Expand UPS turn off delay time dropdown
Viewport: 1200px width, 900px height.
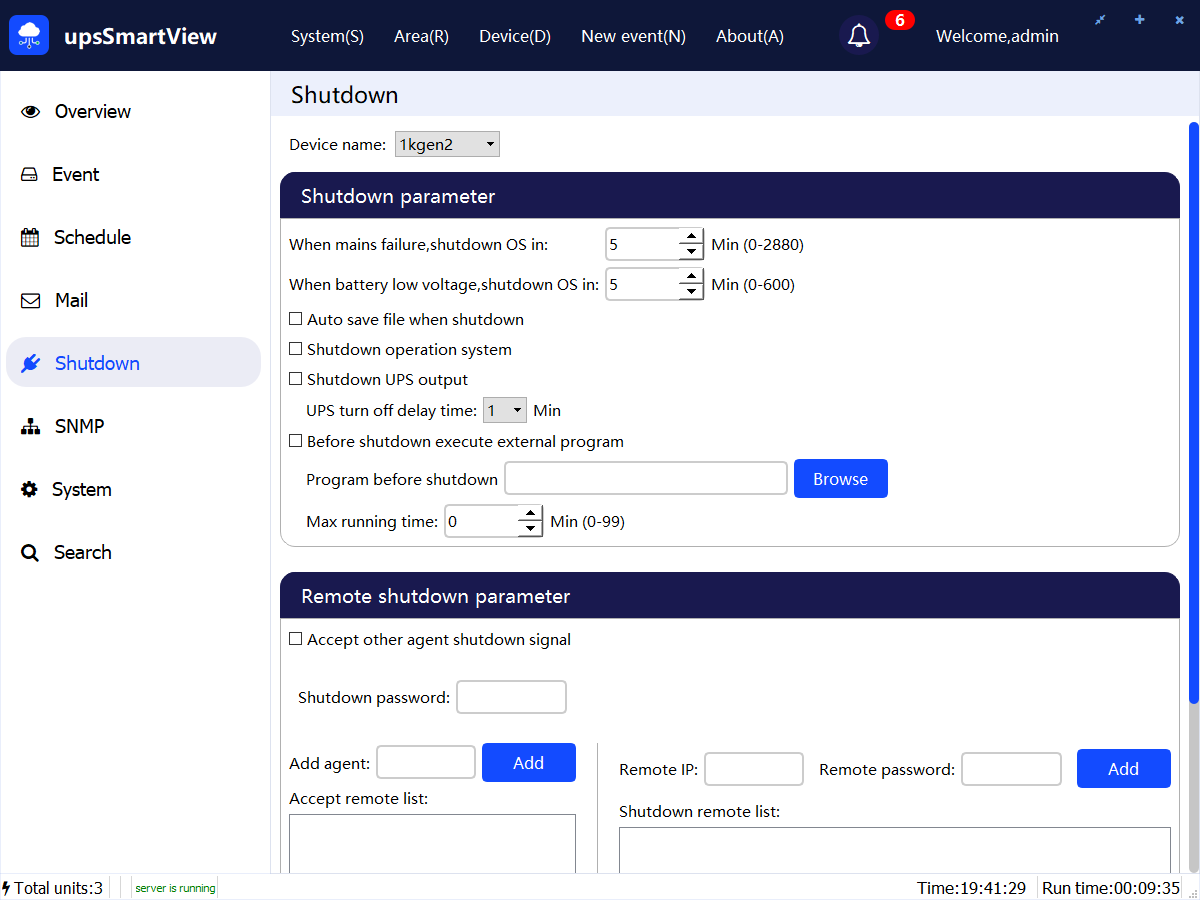[x=505, y=410]
